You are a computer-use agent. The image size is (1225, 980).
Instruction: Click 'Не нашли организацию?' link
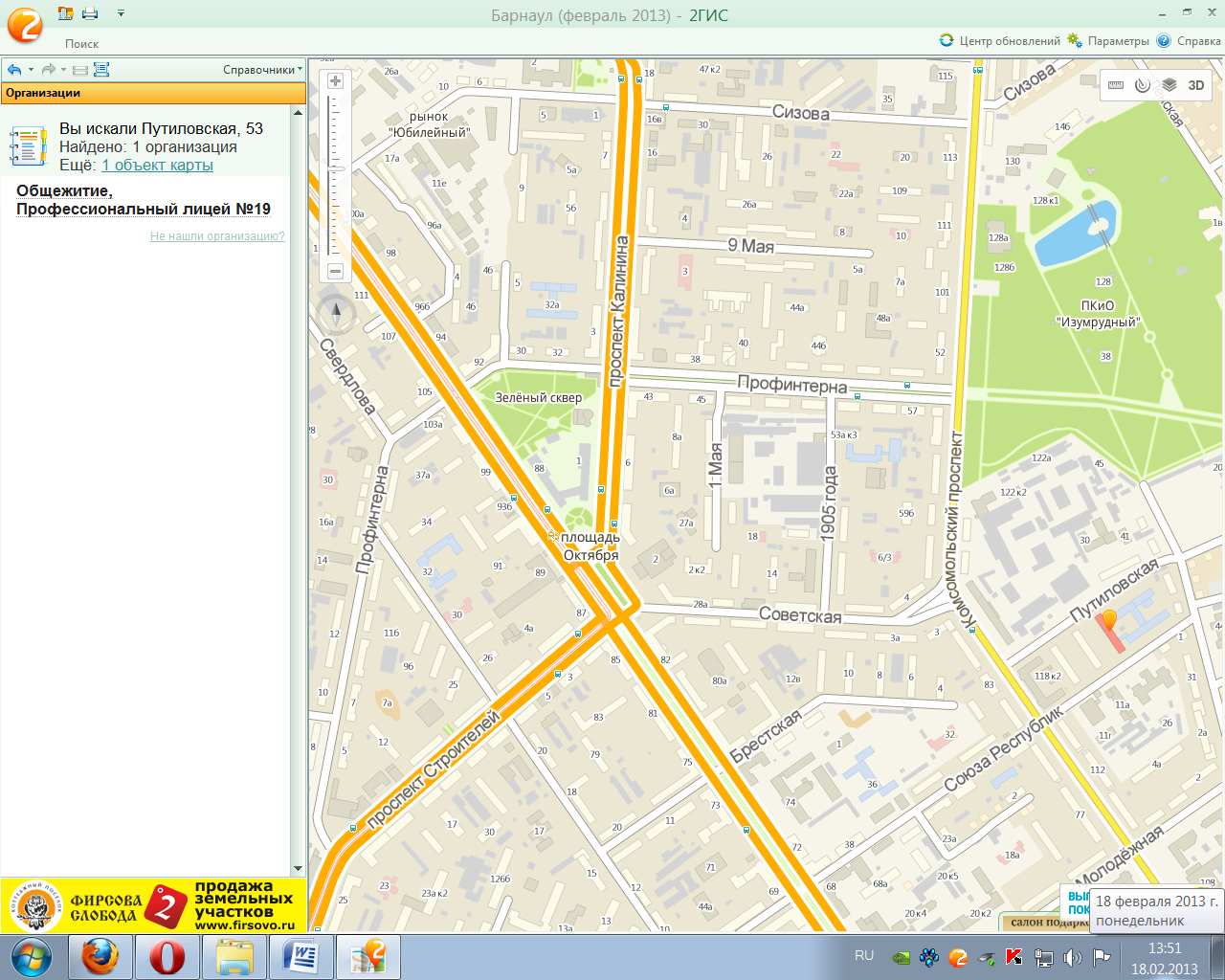tap(217, 236)
